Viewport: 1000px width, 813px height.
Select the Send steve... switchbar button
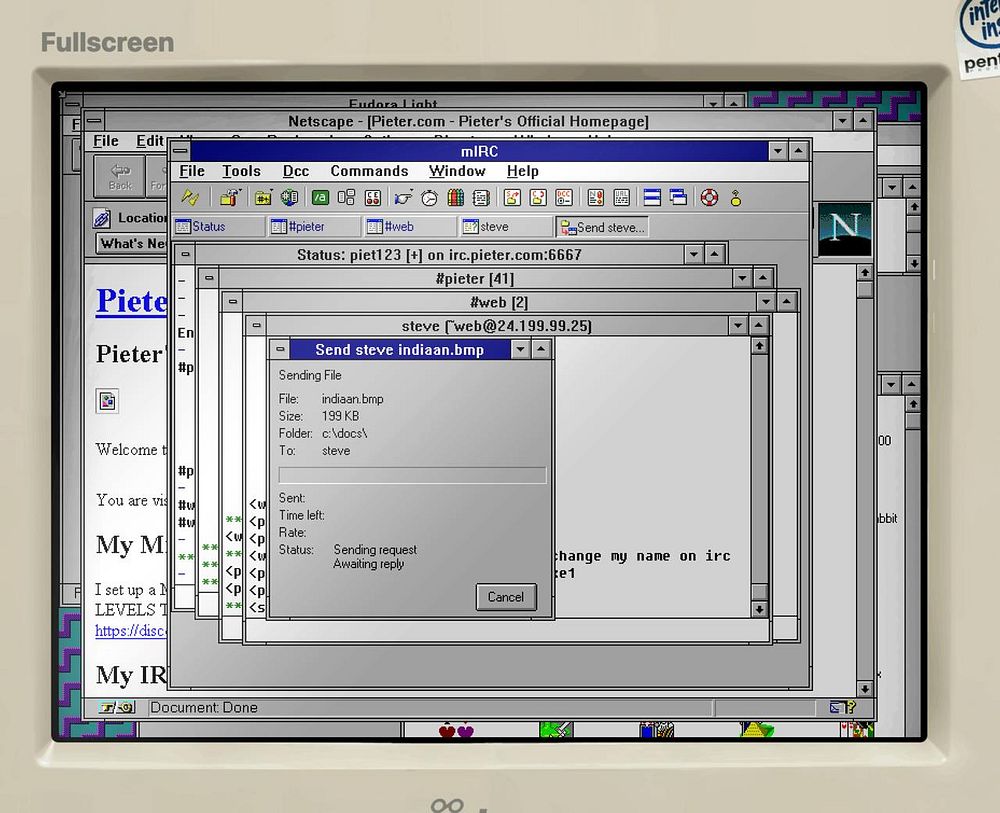(602, 227)
